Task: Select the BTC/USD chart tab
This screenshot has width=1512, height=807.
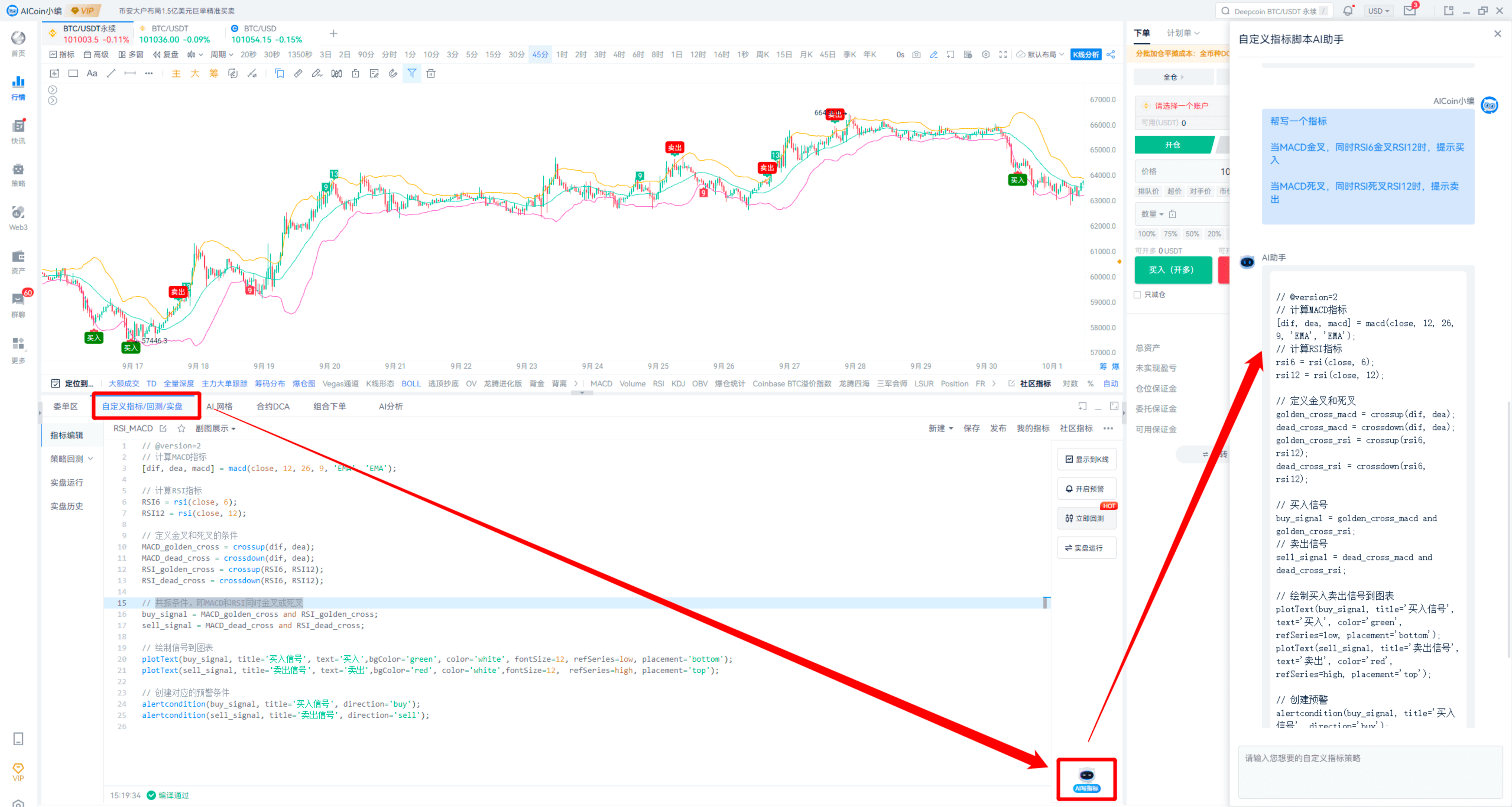Action: pyautogui.click(x=267, y=34)
